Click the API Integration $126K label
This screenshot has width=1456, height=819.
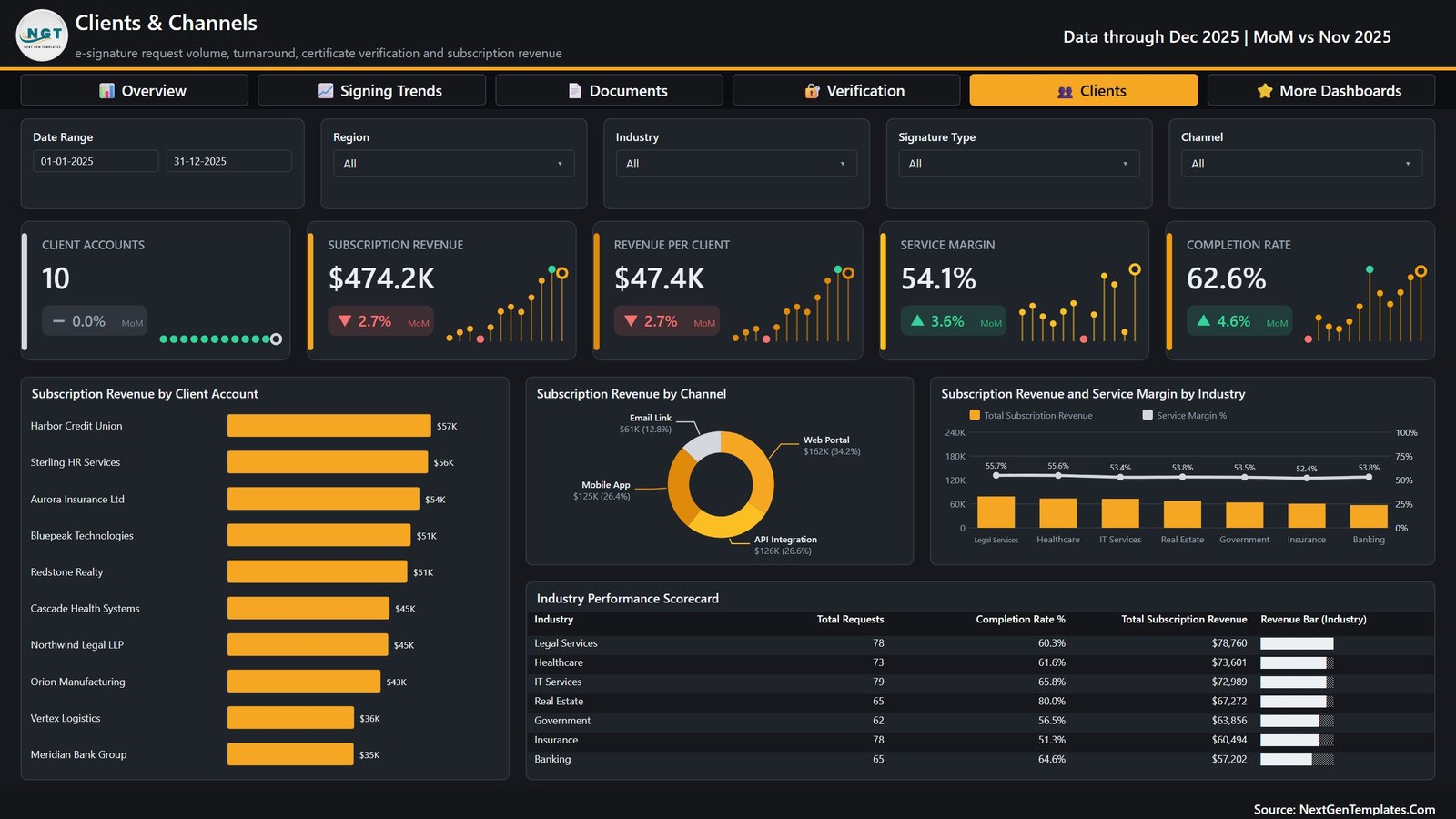(785, 545)
